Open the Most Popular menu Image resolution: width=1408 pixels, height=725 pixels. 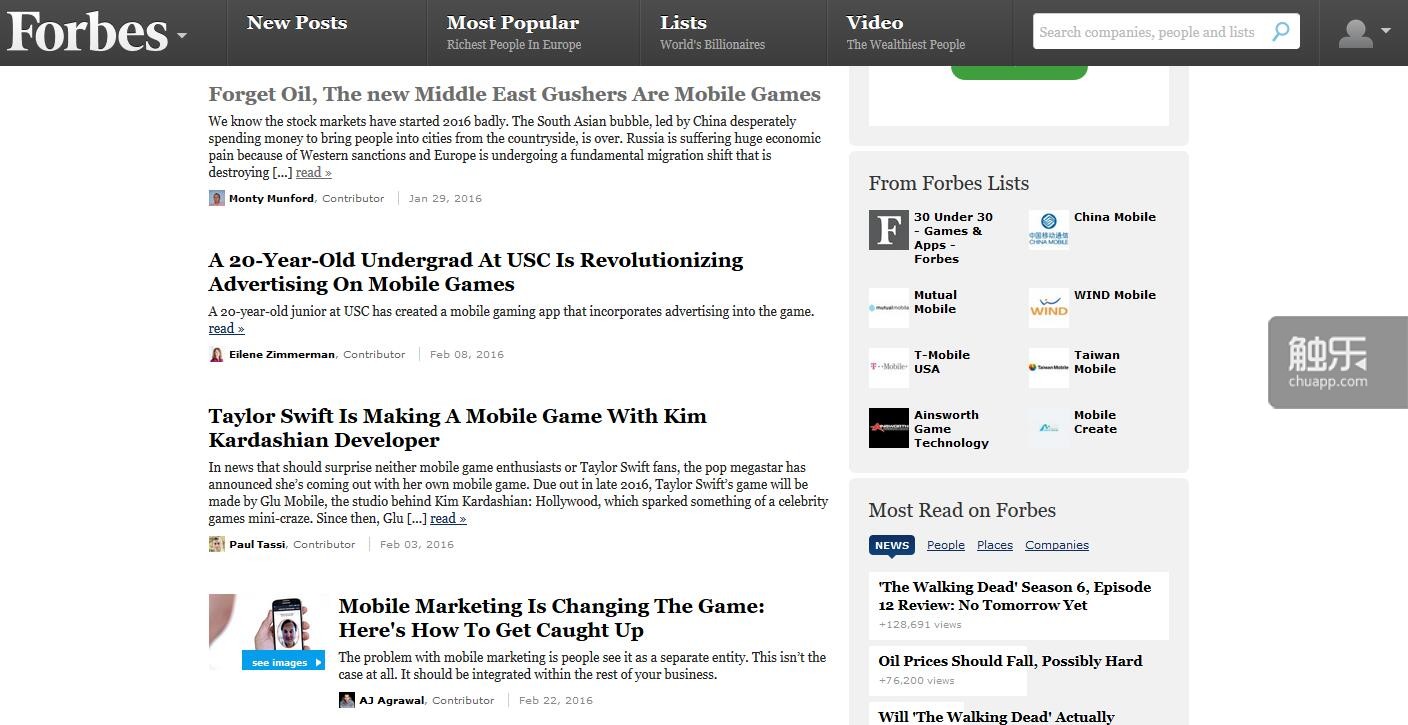[513, 23]
